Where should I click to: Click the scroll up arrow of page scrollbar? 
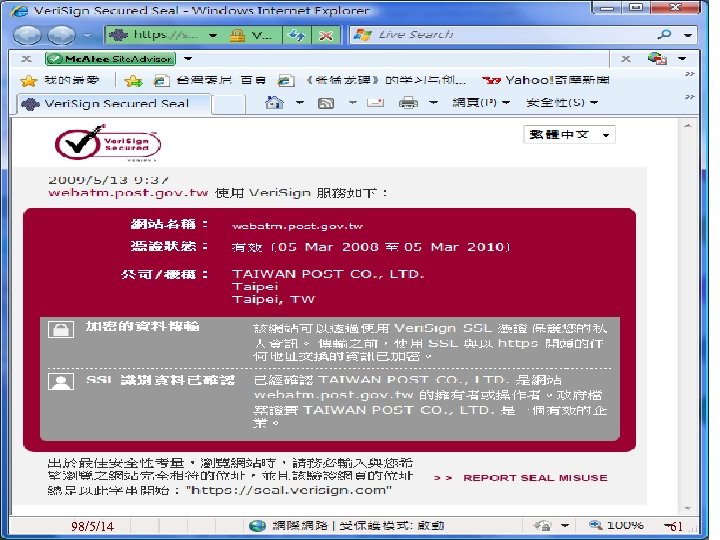tap(687, 125)
